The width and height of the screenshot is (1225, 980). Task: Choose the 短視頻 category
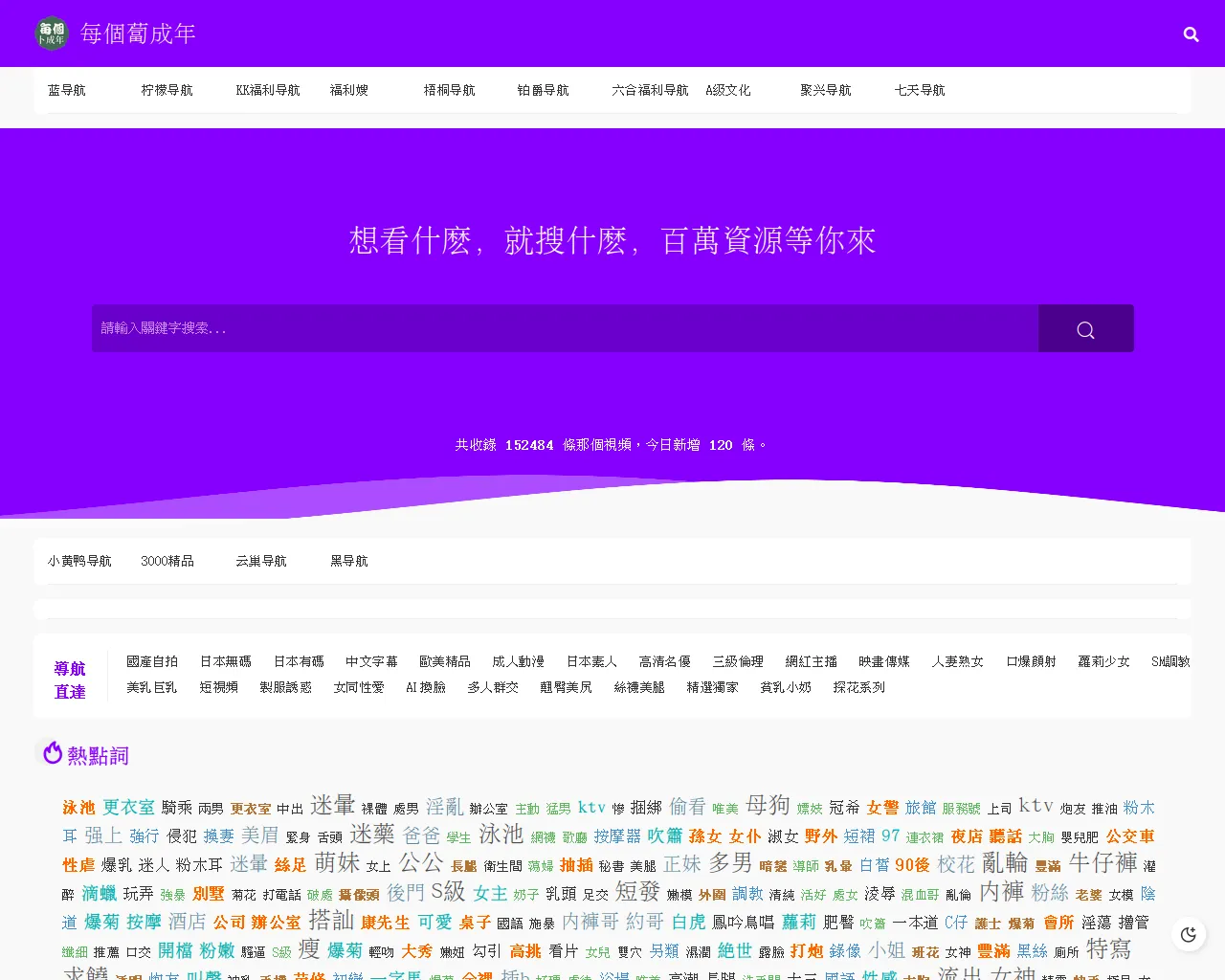[x=218, y=687]
